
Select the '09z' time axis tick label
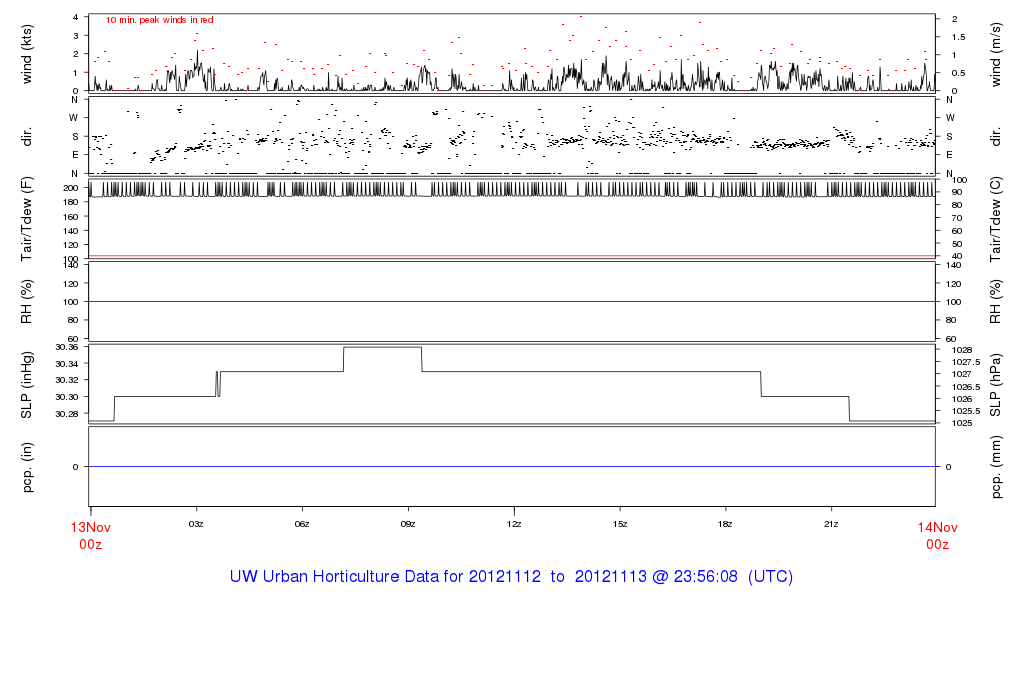pyautogui.click(x=408, y=524)
